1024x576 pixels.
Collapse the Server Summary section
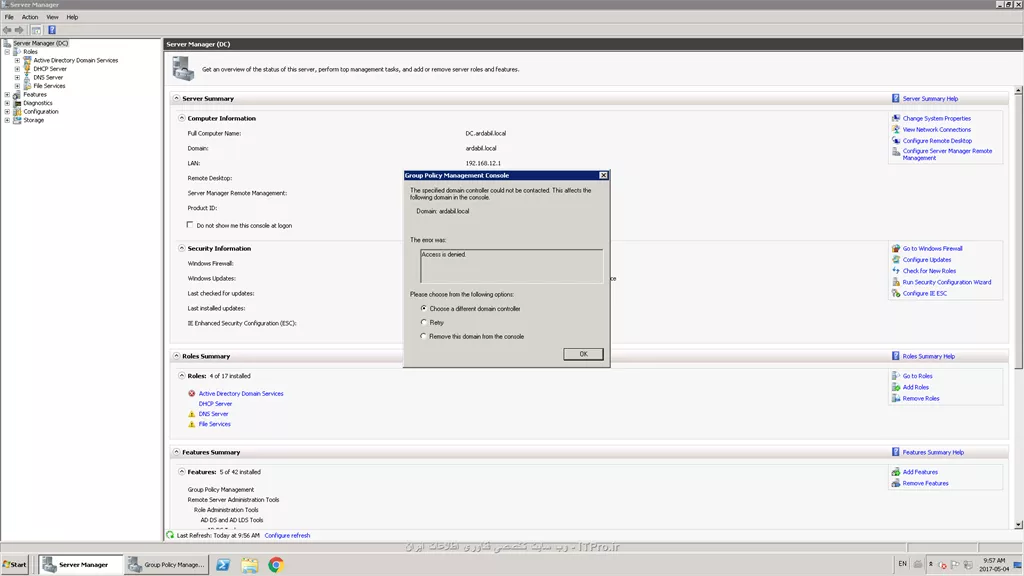point(176,98)
